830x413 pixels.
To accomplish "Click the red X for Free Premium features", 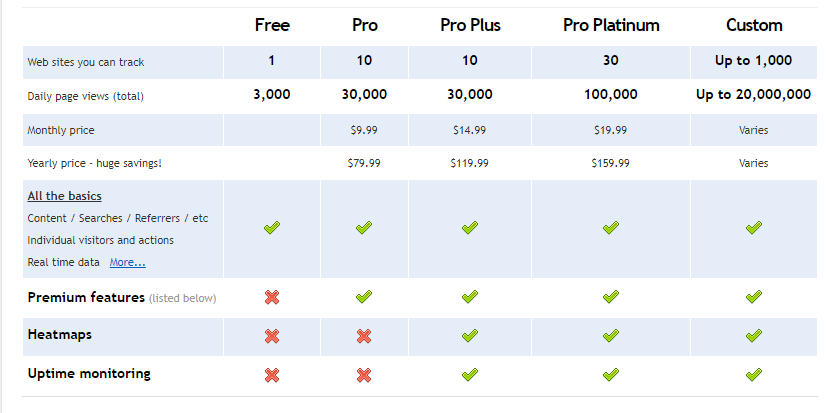I will pos(272,297).
